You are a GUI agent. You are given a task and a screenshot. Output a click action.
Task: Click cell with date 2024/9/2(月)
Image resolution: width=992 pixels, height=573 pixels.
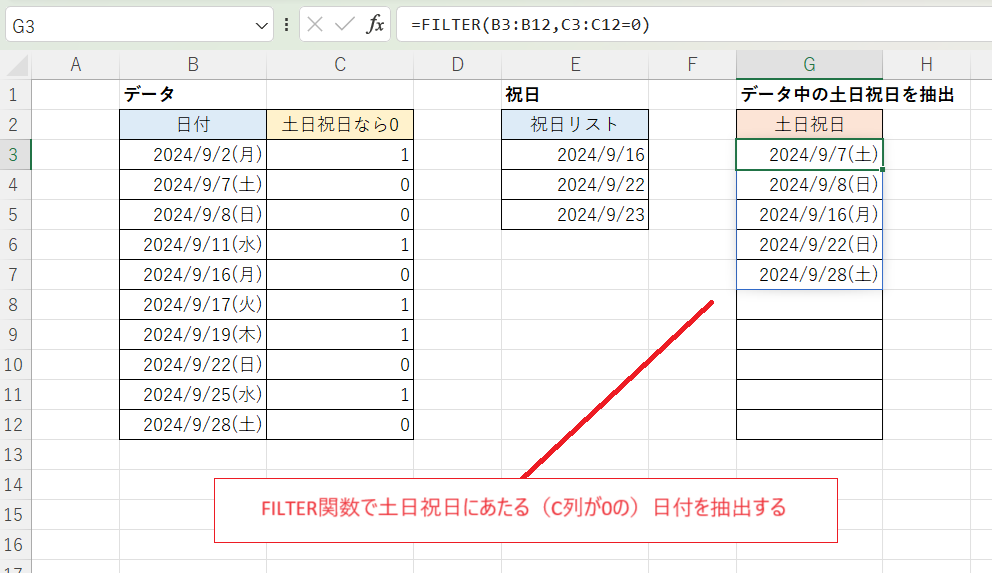(193, 155)
